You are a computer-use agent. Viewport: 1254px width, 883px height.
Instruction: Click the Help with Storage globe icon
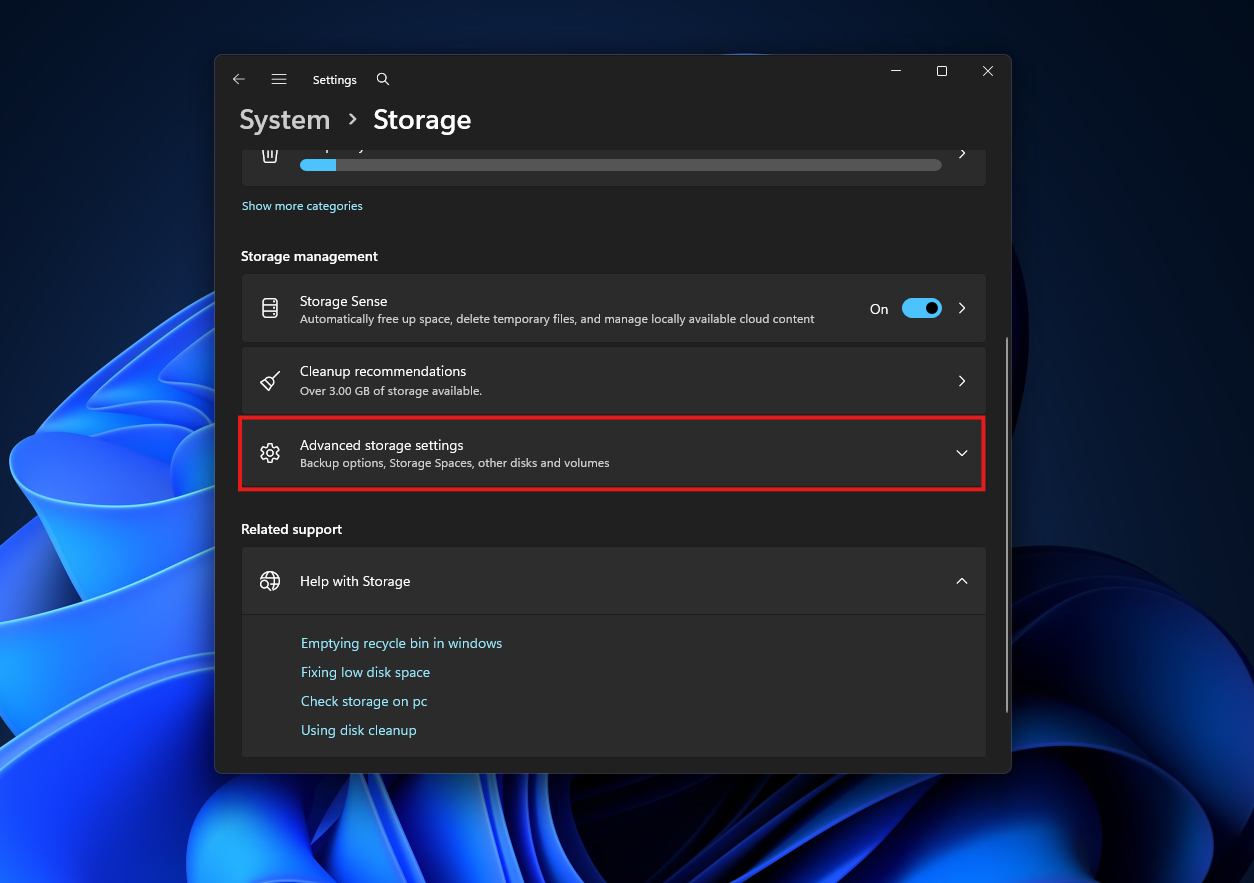click(x=269, y=580)
